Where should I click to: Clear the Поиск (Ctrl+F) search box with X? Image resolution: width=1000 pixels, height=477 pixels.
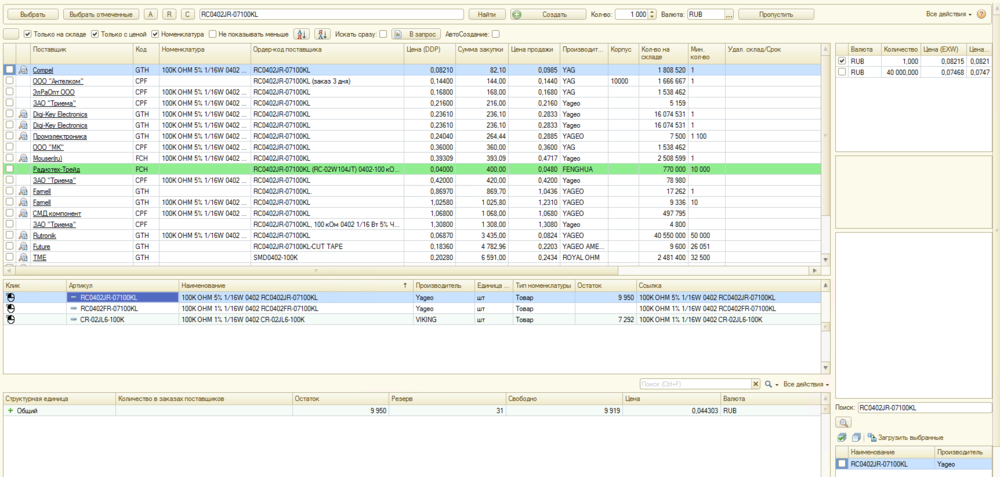click(757, 384)
